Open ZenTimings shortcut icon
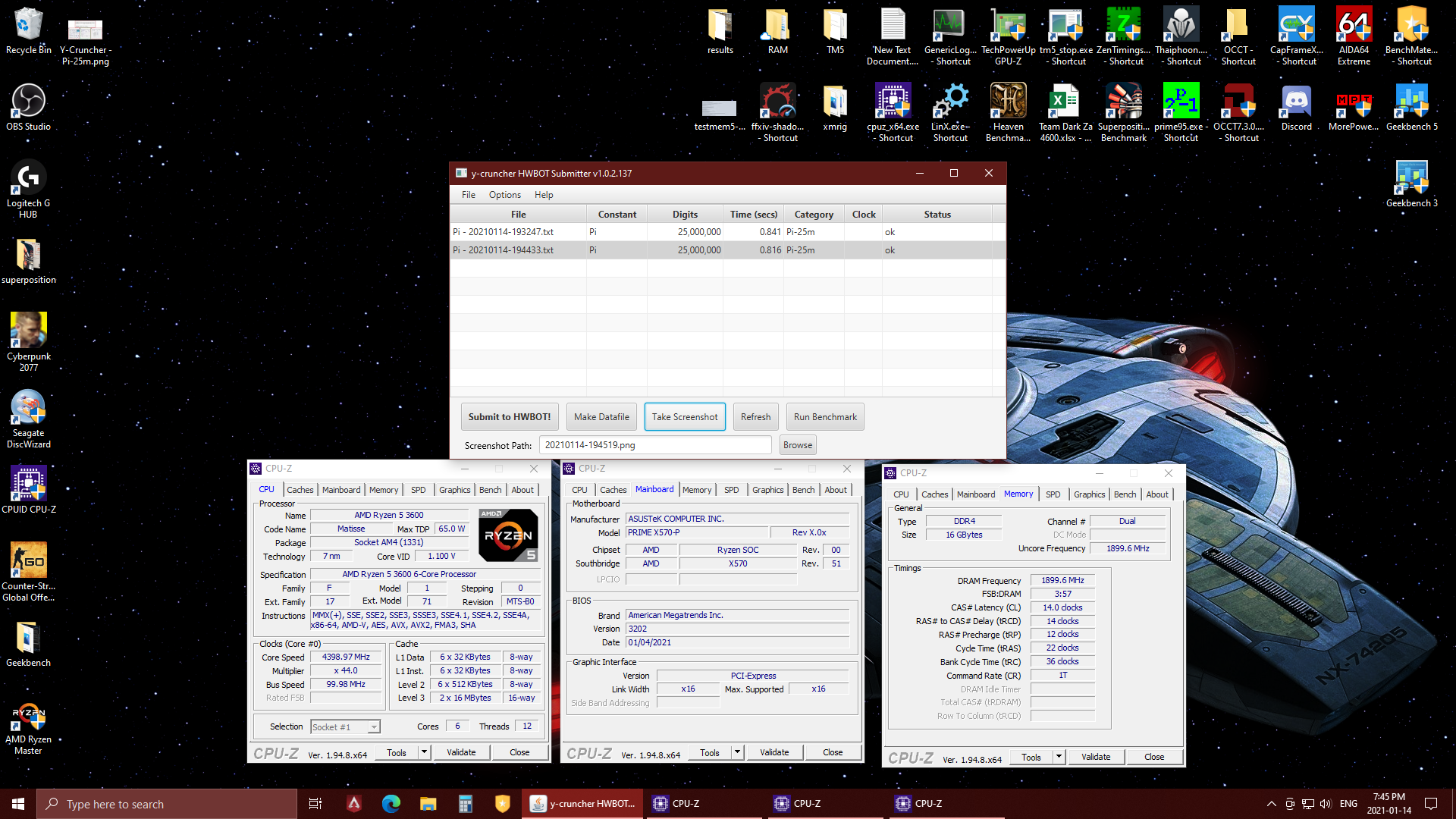The image size is (1456, 819). tap(1124, 36)
